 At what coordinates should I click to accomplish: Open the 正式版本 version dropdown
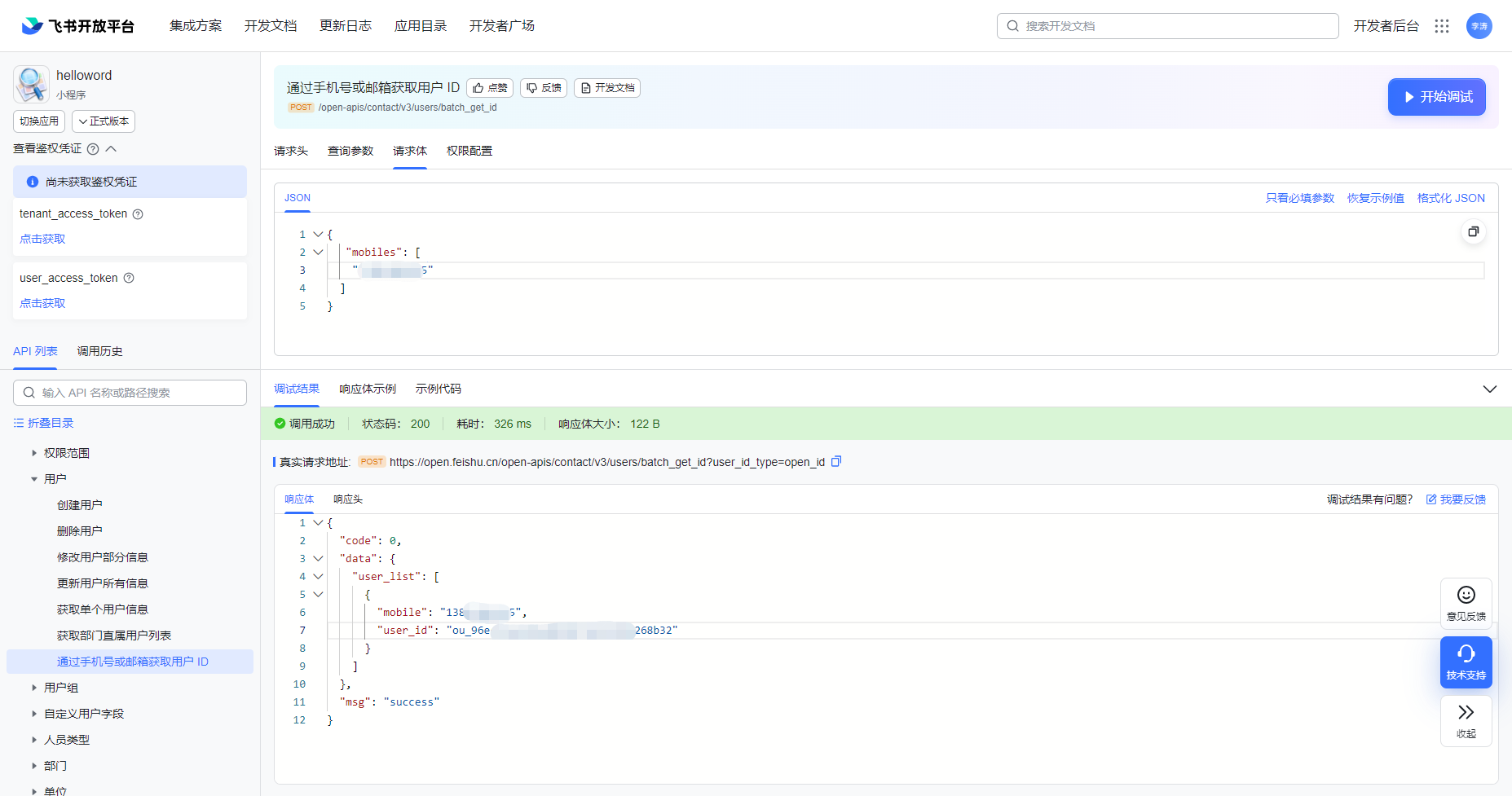[103, 121]
